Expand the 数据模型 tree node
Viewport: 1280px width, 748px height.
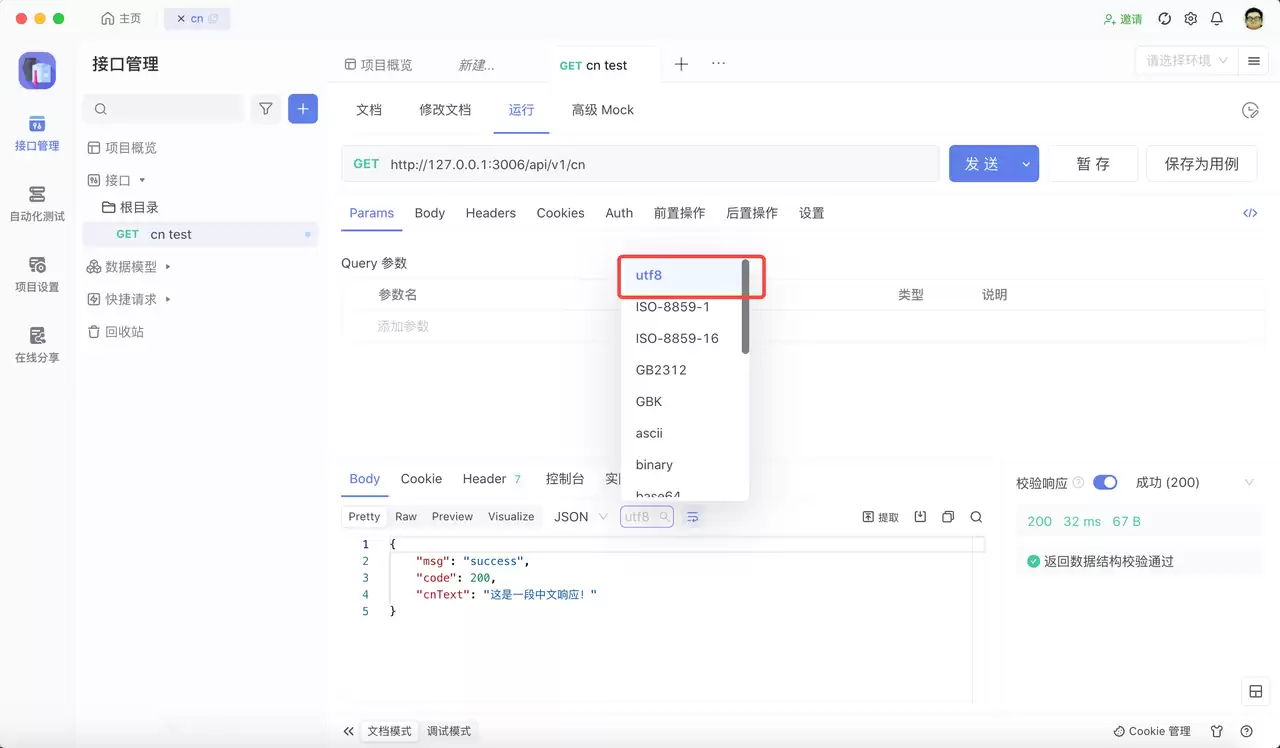(168, 267)
